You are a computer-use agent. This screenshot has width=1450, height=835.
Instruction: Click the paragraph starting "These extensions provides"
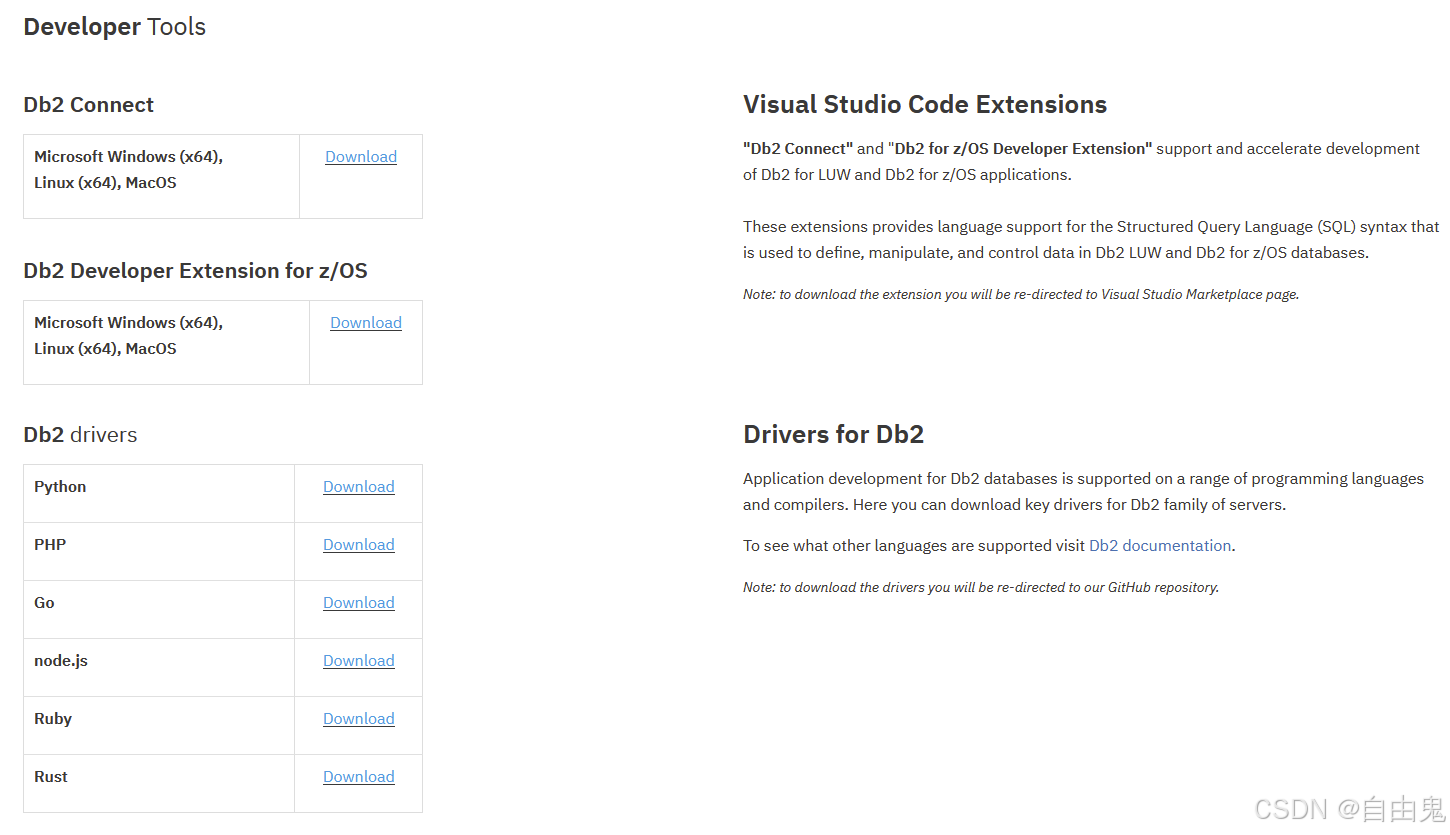tap(1091, 240)
